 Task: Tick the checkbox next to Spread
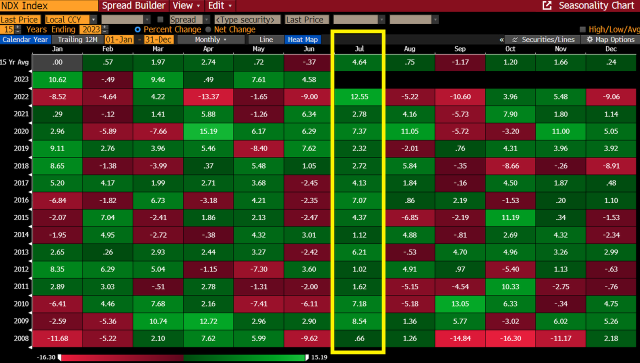[160, 19]
